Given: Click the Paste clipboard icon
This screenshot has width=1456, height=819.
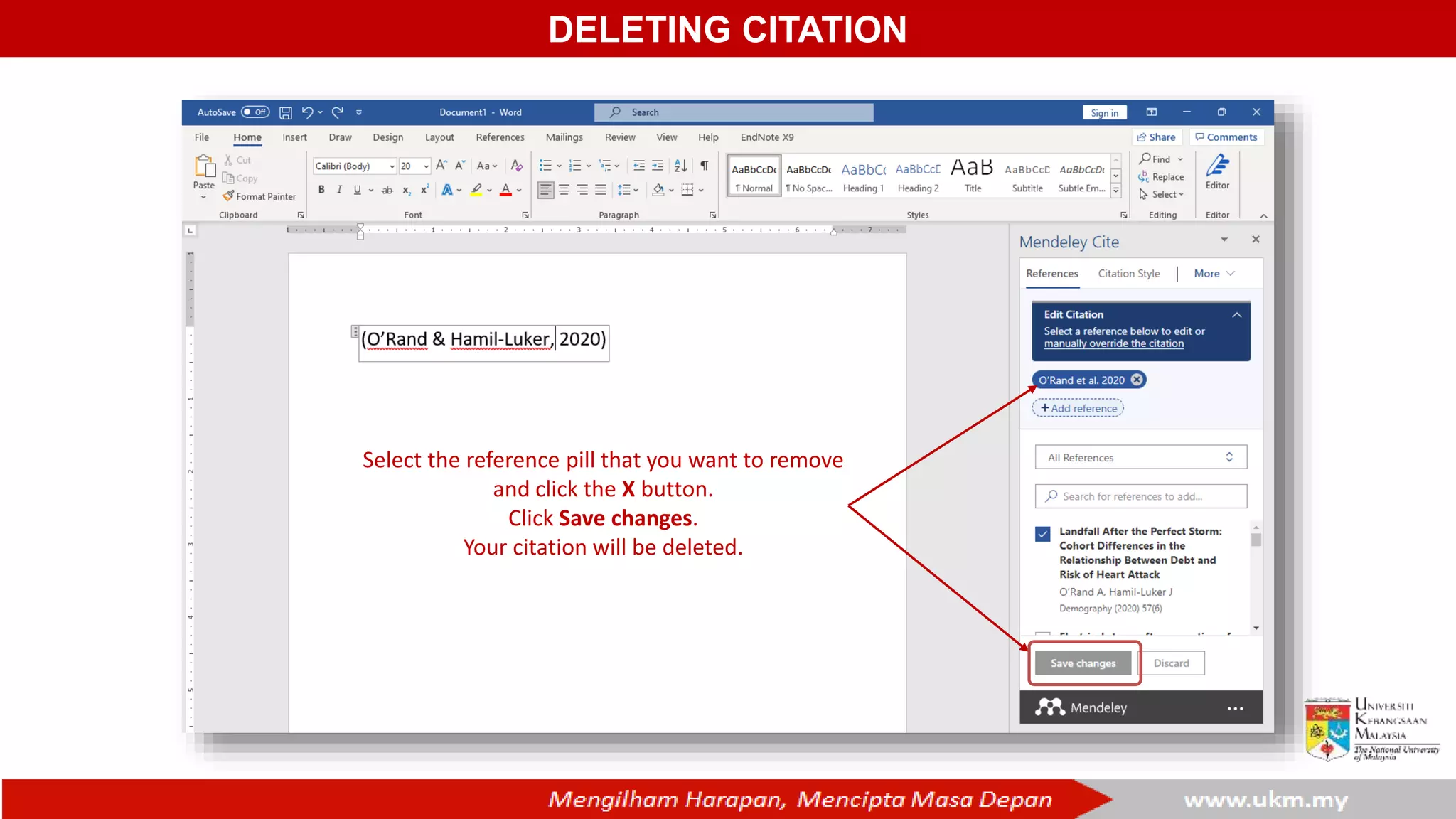Looking at the screenshot, I should [204, 166].
